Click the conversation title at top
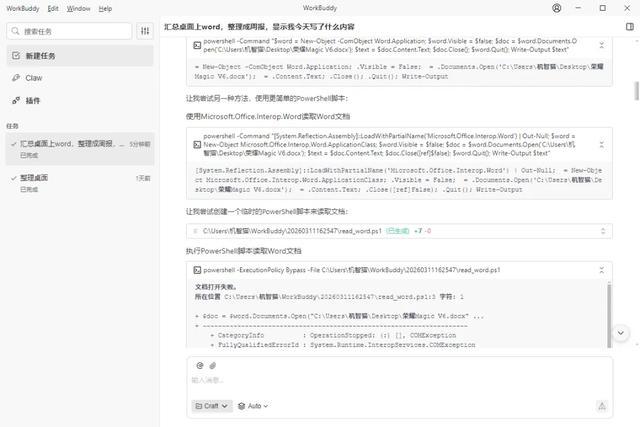This screenshot has height=427, width=640. [x=259, y=27]
